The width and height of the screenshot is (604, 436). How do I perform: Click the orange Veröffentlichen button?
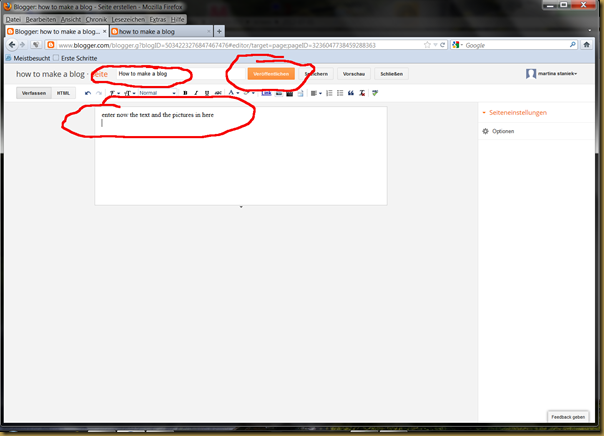[271, 74]
